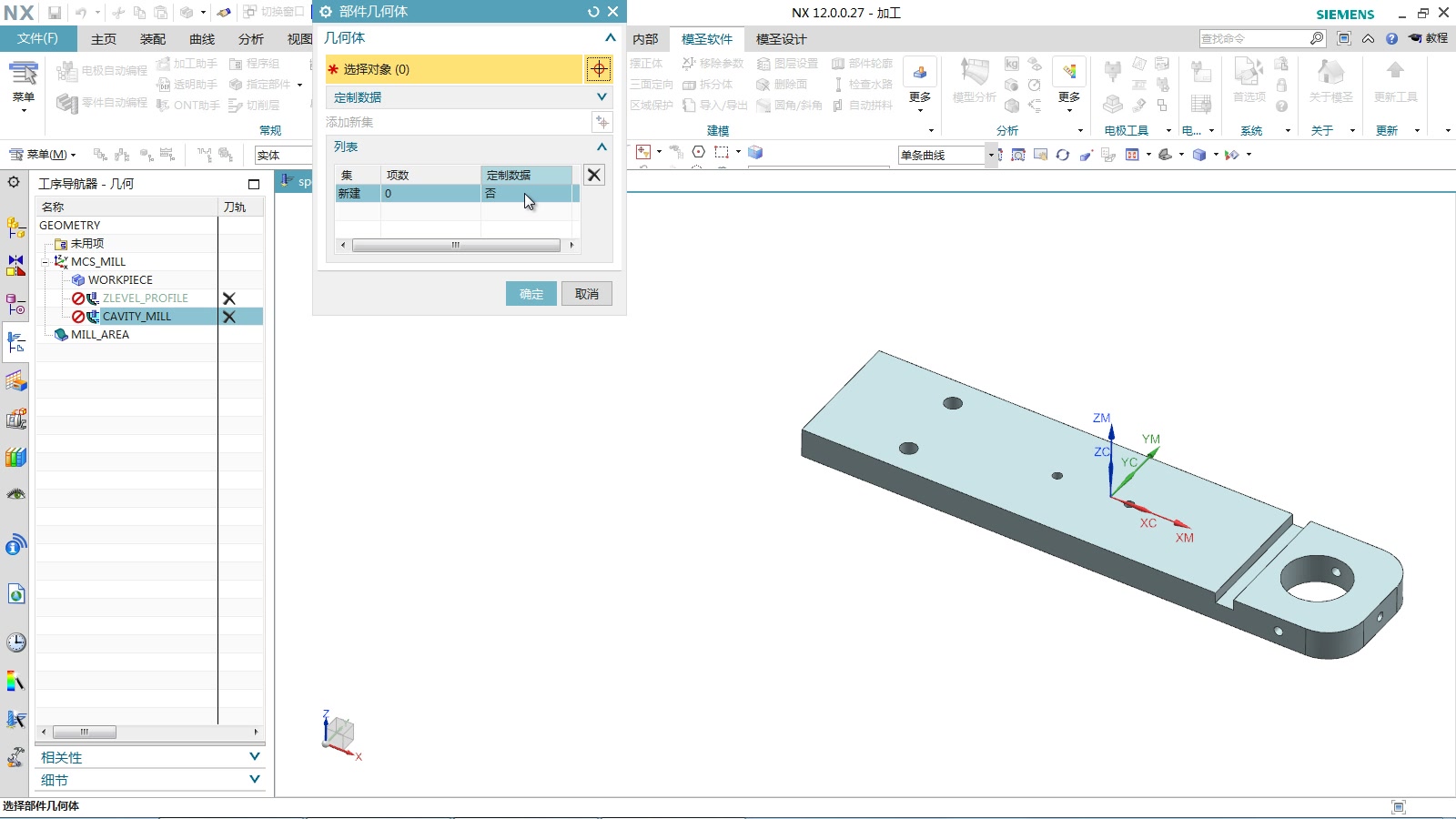Image resolution: width=1456 pixels, height=819 pixels.
Task: Switch to the 内部 ribbon tab
Action: [x=645, y=39]
